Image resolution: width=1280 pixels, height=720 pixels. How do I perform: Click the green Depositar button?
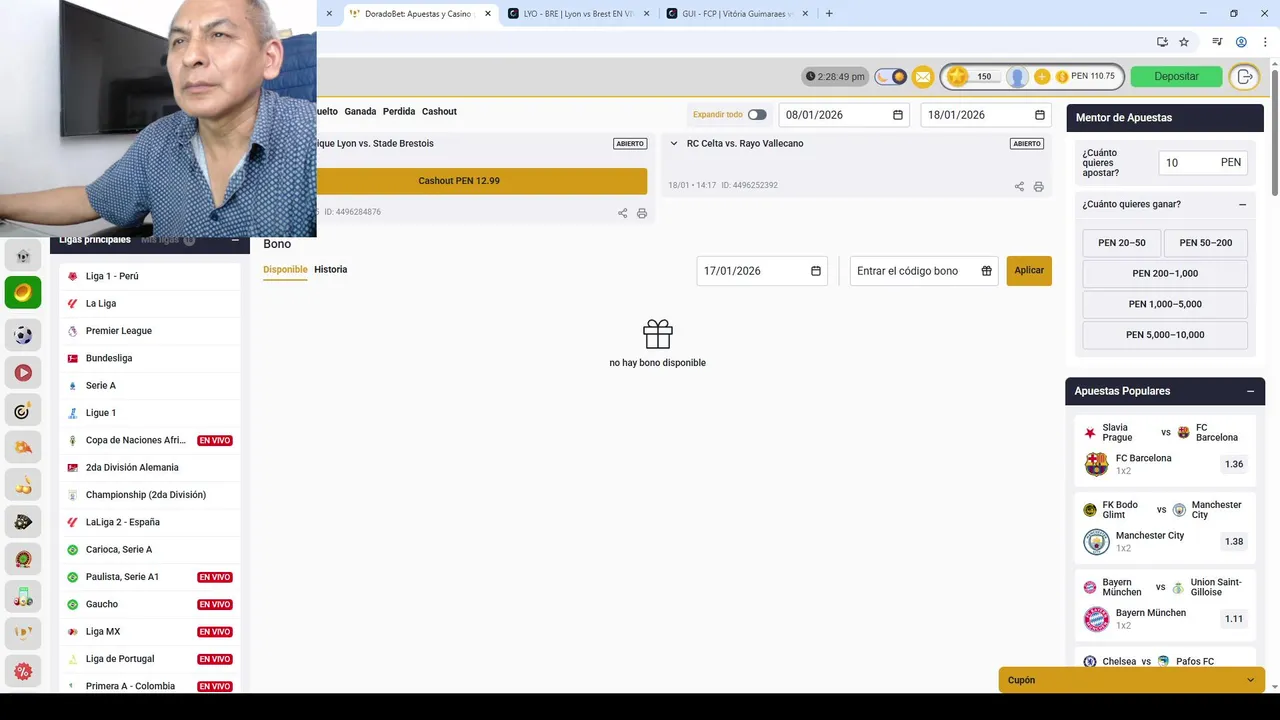1176,77
